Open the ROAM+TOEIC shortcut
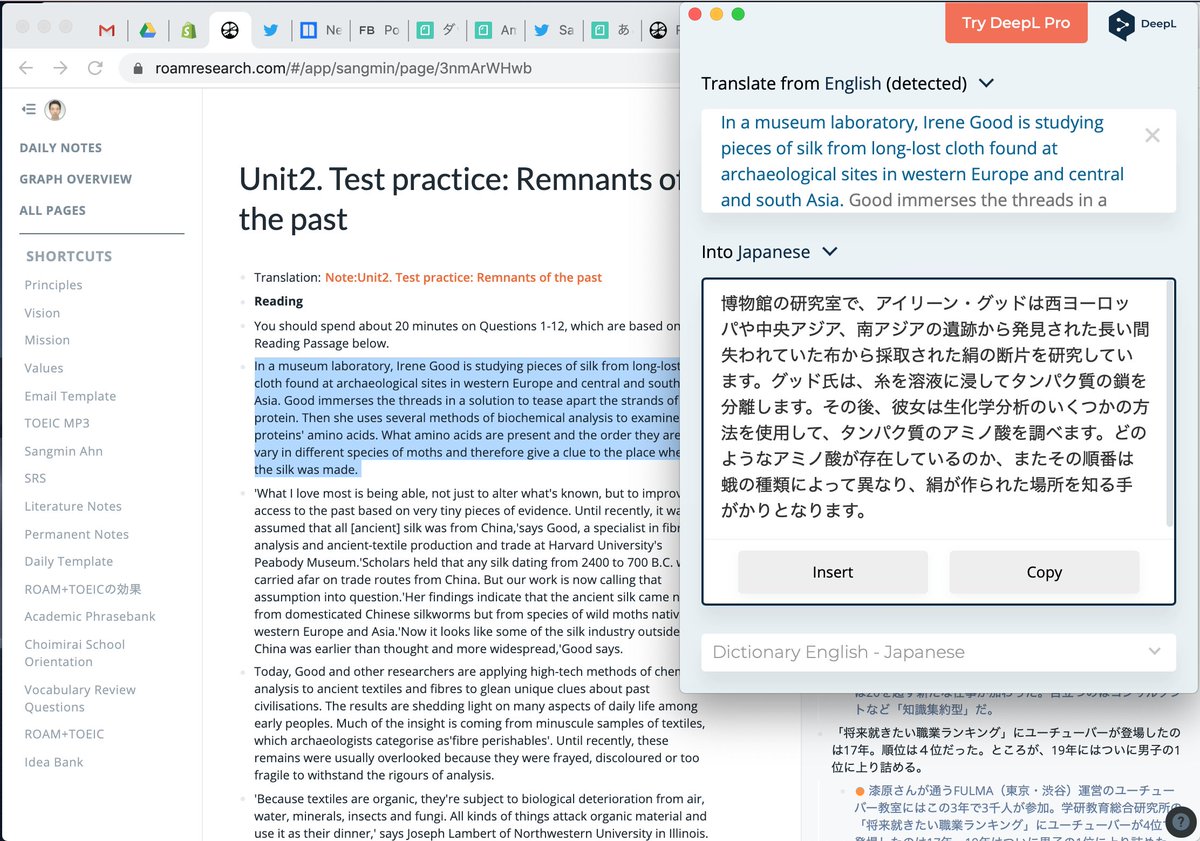Screen dimensions: 1200x841 click(64, 734)
